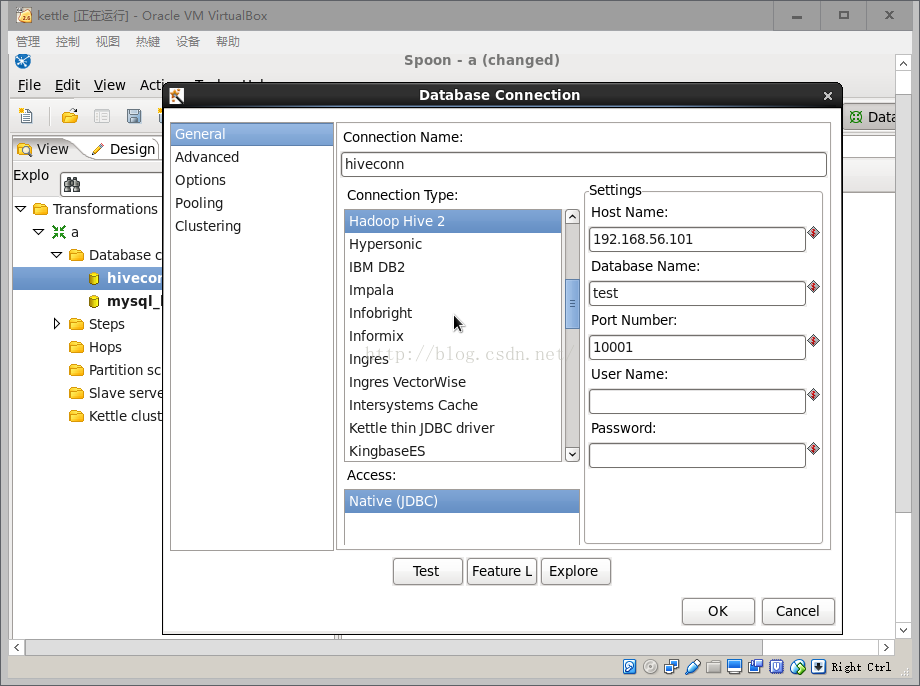Click the Port Number input field
The height and width of the screenshot is (686, 920).
point(697,347)
